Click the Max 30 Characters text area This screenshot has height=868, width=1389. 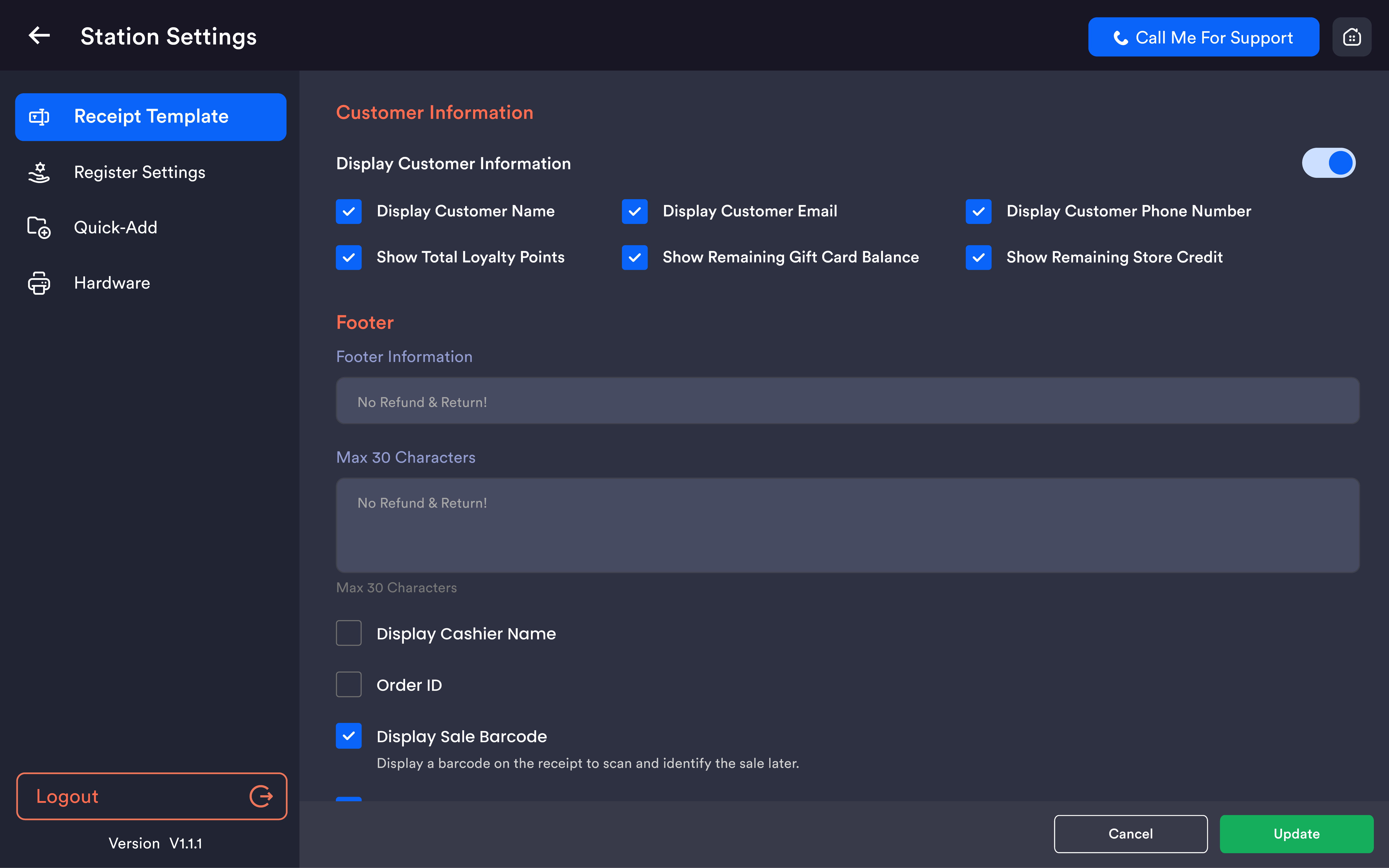[847, 525]
